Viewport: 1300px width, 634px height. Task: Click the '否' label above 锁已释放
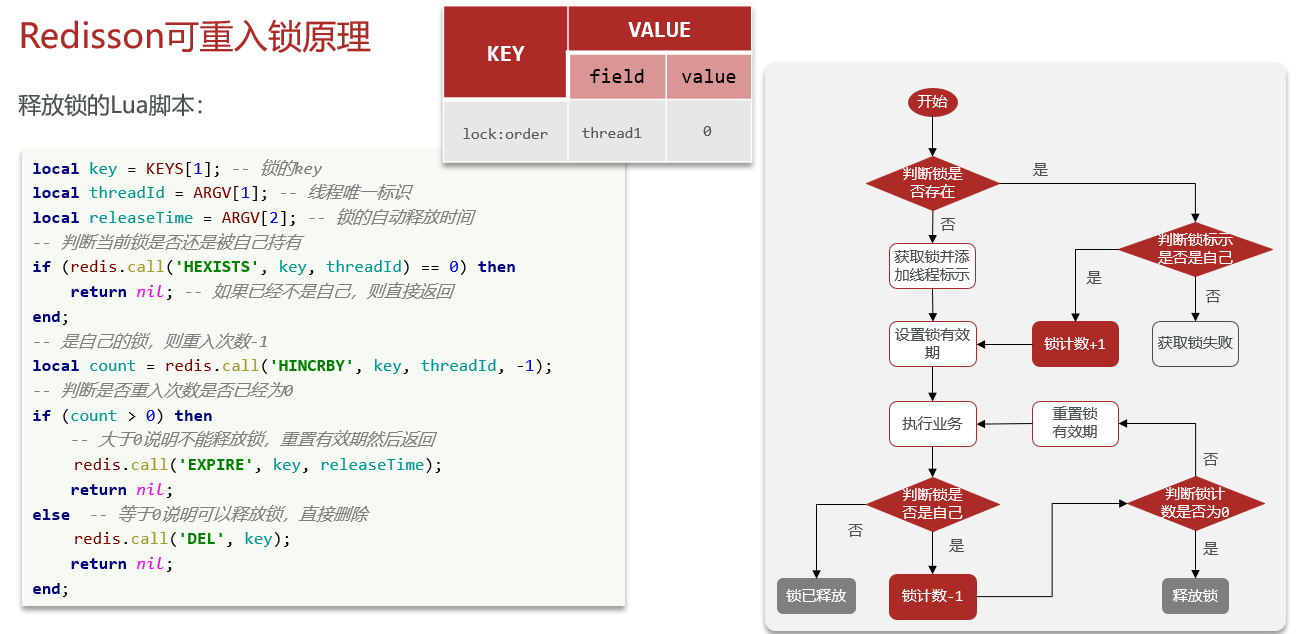pos(856,531)
